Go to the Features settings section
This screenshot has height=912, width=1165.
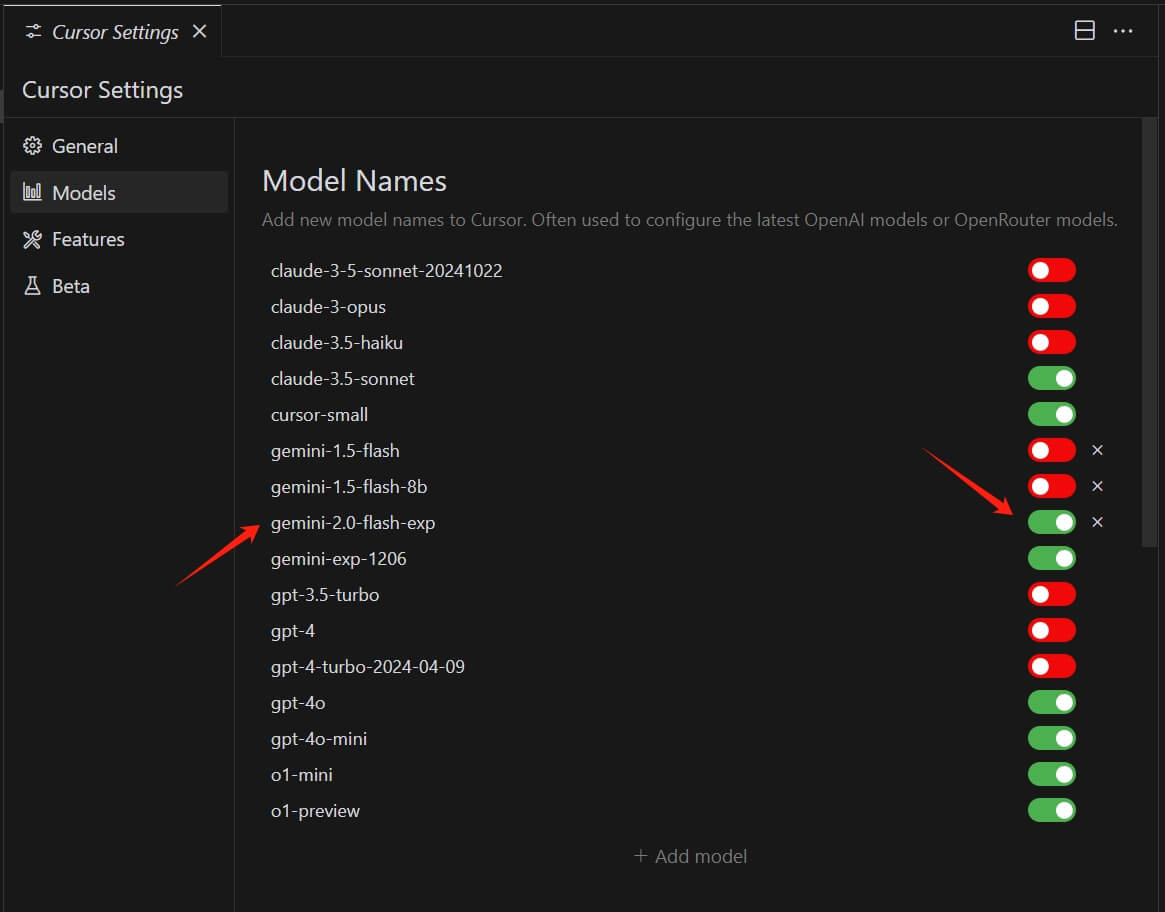[x=88, y=239]
